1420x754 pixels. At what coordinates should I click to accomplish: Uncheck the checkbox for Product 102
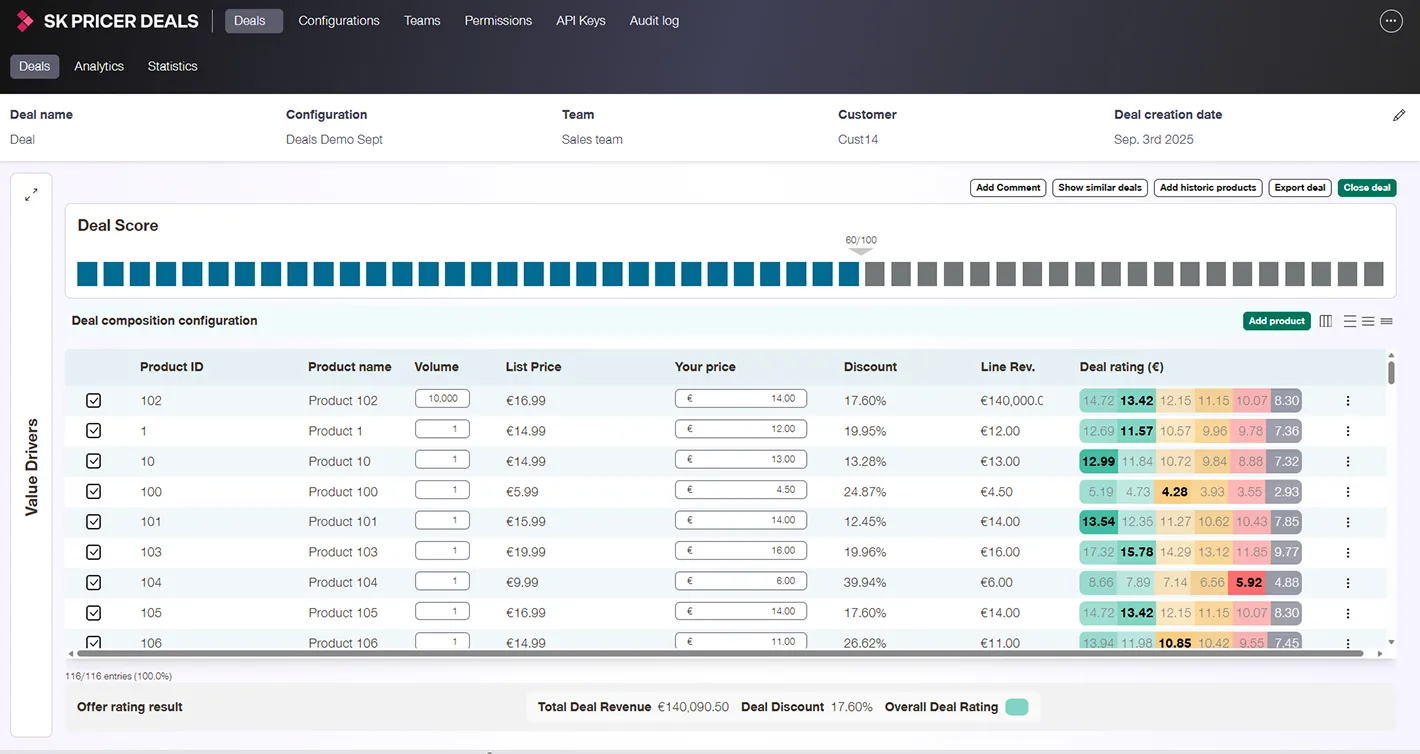coord(94,401)
